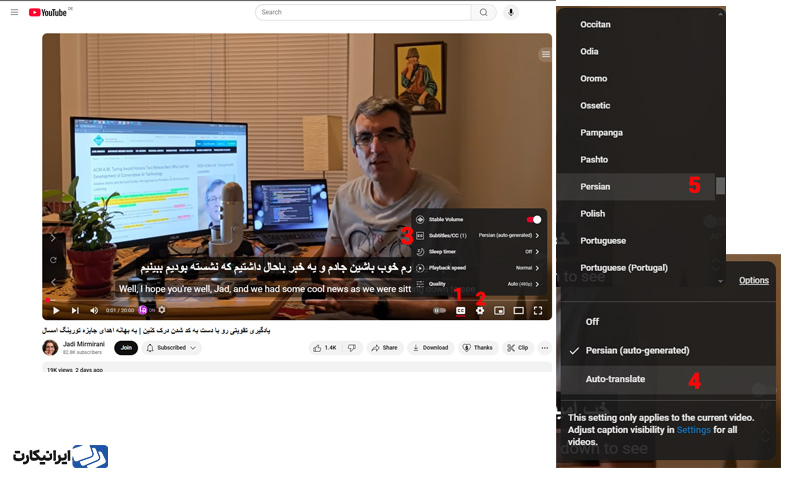Open the Sleep timer option
Viewport: 800px width, 477px height.
point(479,252)
